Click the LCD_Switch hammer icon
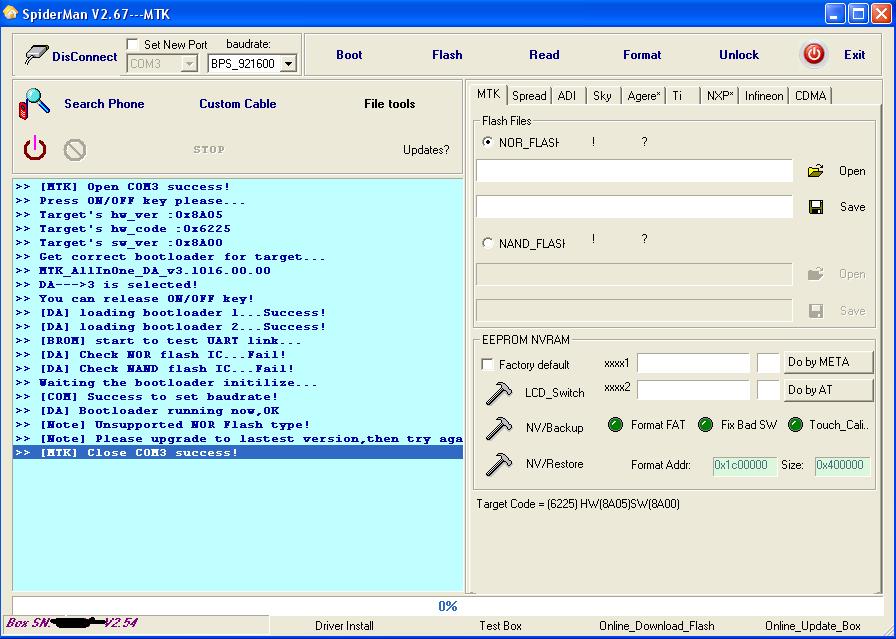 point(498,393)
